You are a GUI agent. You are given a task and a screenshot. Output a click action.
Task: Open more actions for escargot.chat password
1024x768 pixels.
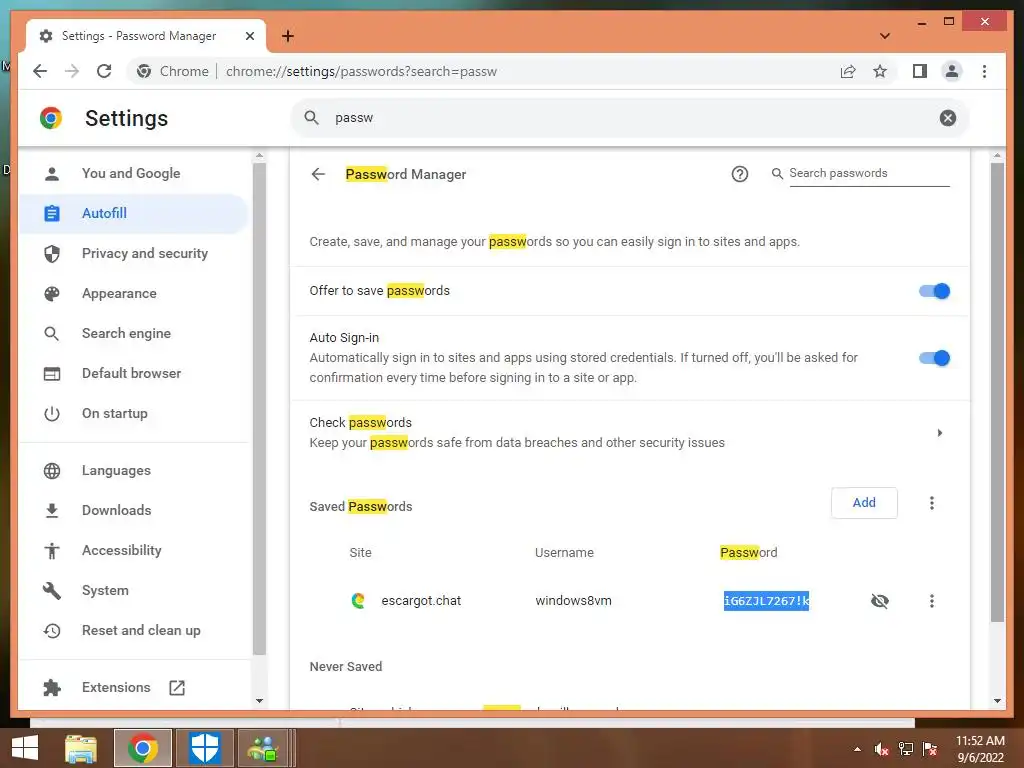pyautogui.click(x=931, y=601)
